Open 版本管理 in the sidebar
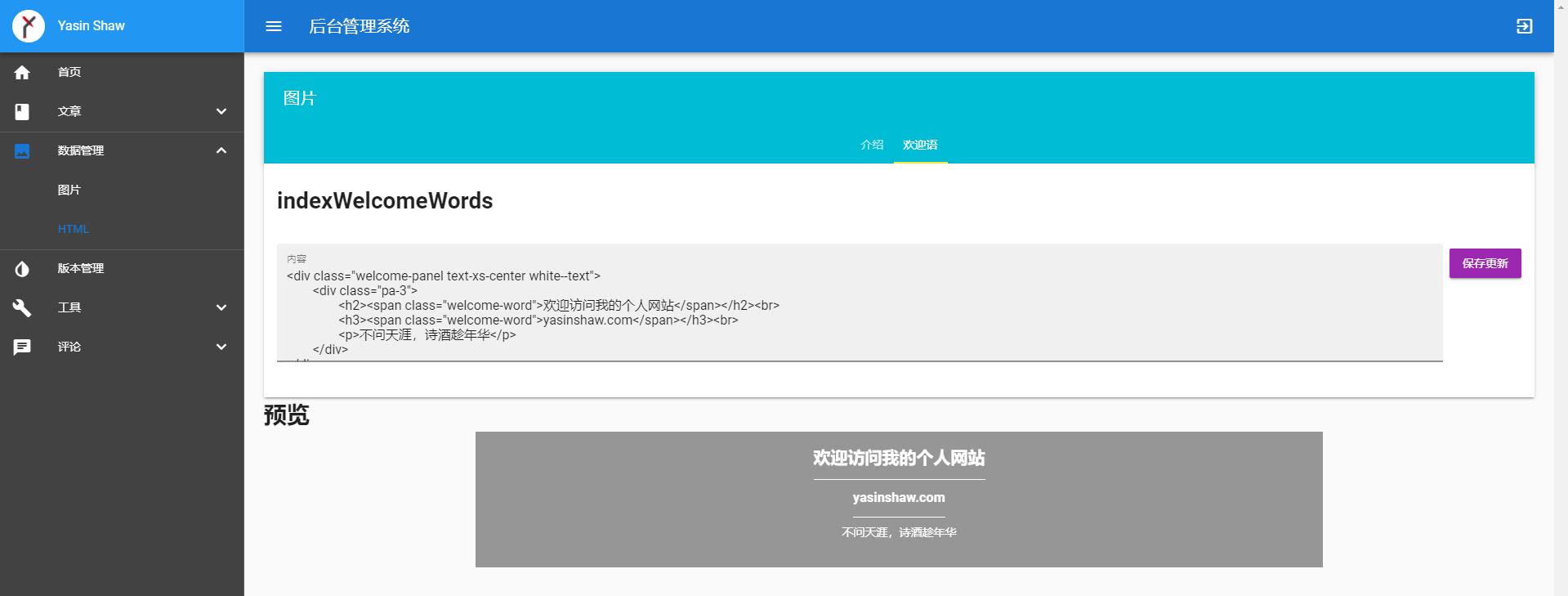This screenshot has width=1568, height=596. (x=122, y=268)
